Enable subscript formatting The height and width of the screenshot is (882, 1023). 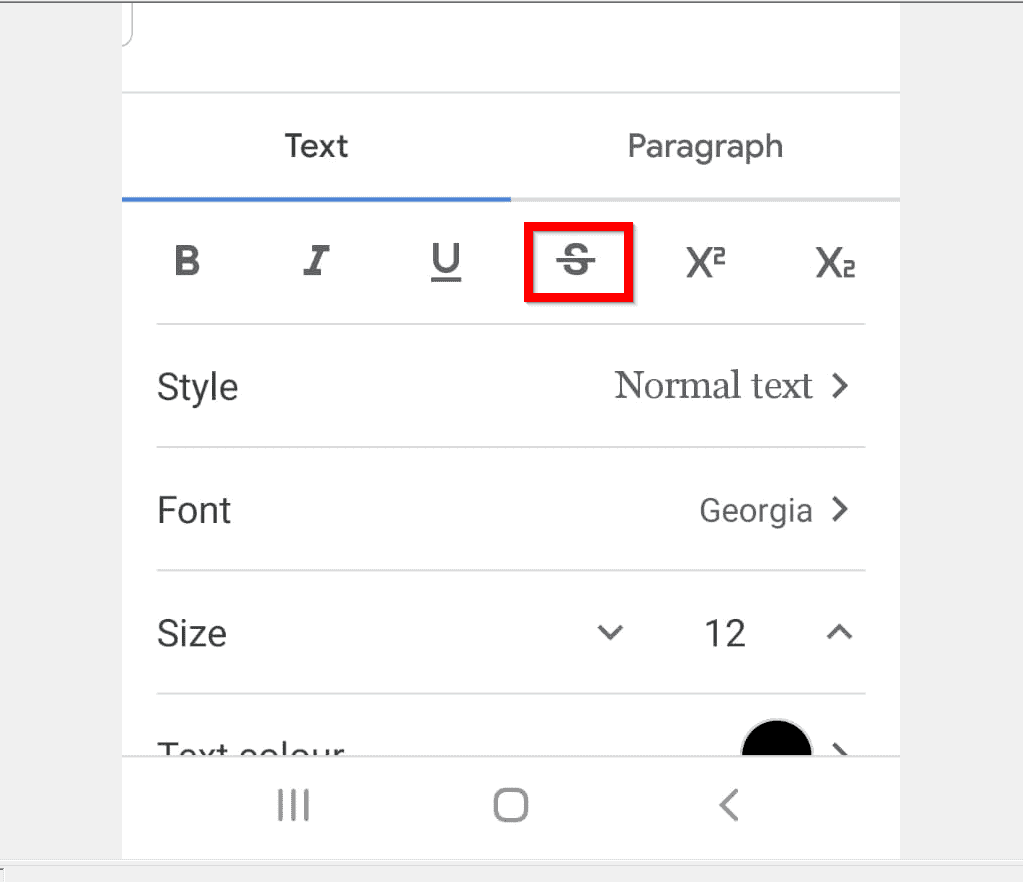(835, 262)
